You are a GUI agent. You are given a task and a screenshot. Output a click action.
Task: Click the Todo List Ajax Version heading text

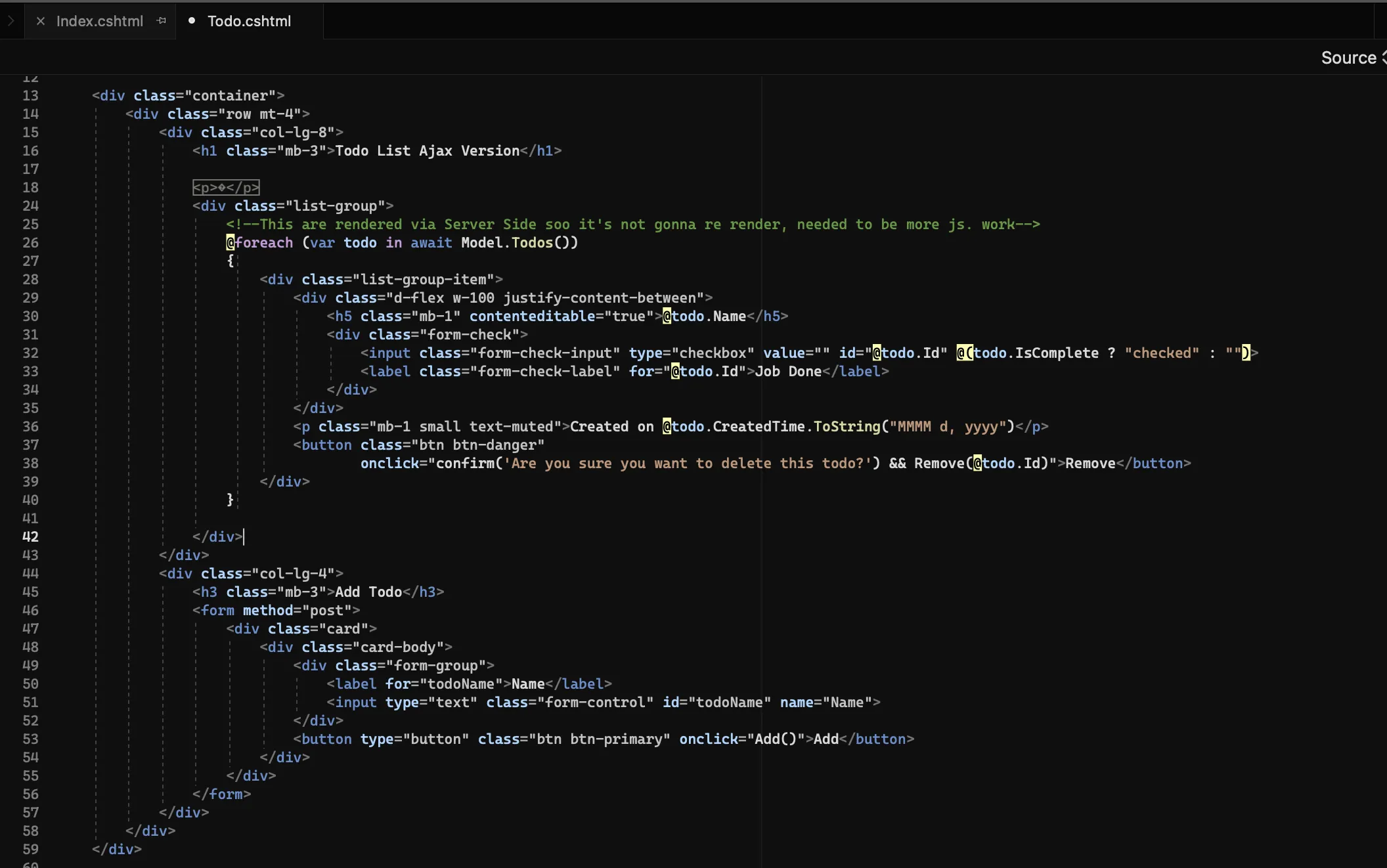tap(427, 150)
